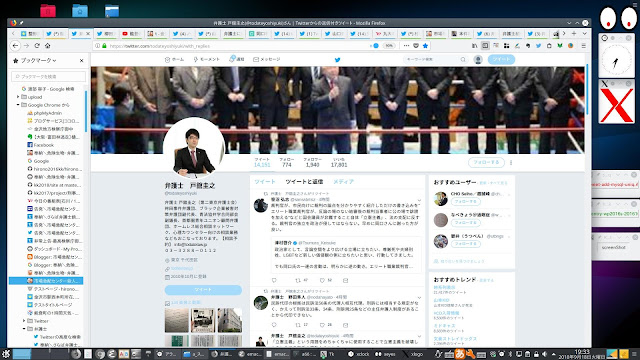
Task: Open Twitter notifications (通知)
Action: click(x=236, y=59)
